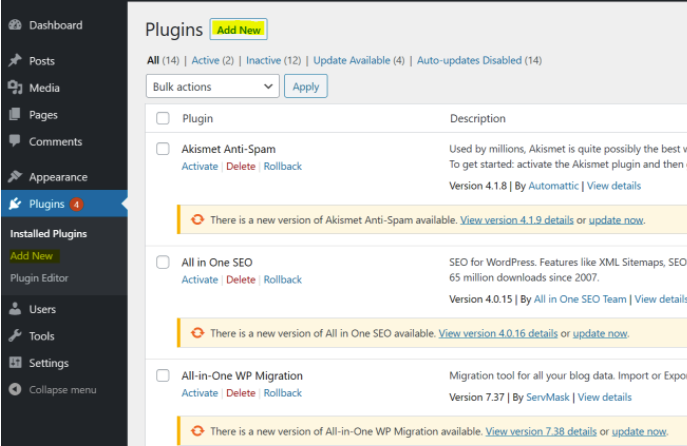Click the All-in-One WP Migration update refresh icon

coord(198,431)
